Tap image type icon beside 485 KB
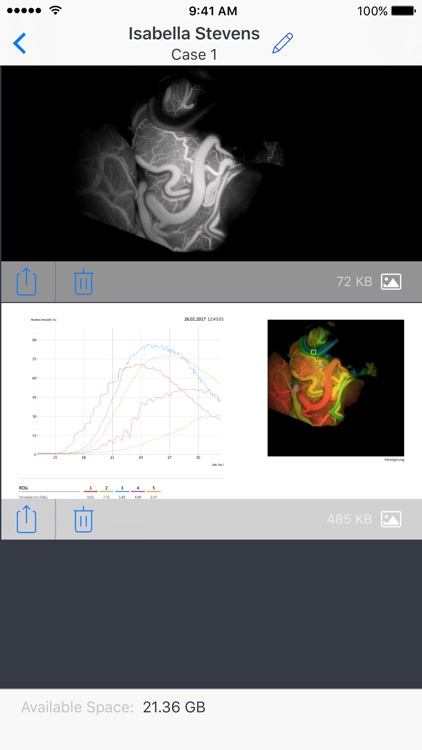The image size is (422, 750). [x=391, y=519]
